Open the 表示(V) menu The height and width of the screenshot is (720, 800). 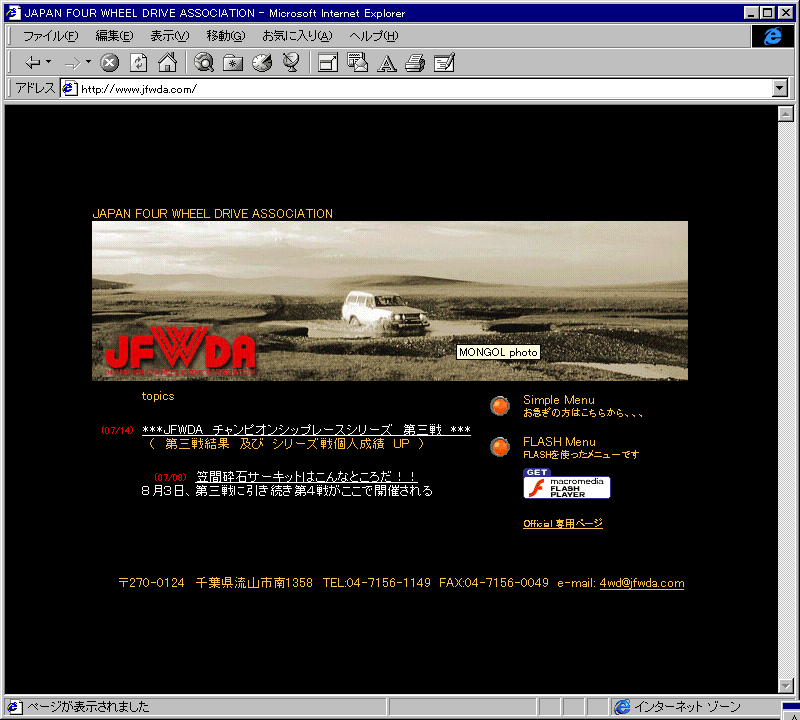[169, 36]
